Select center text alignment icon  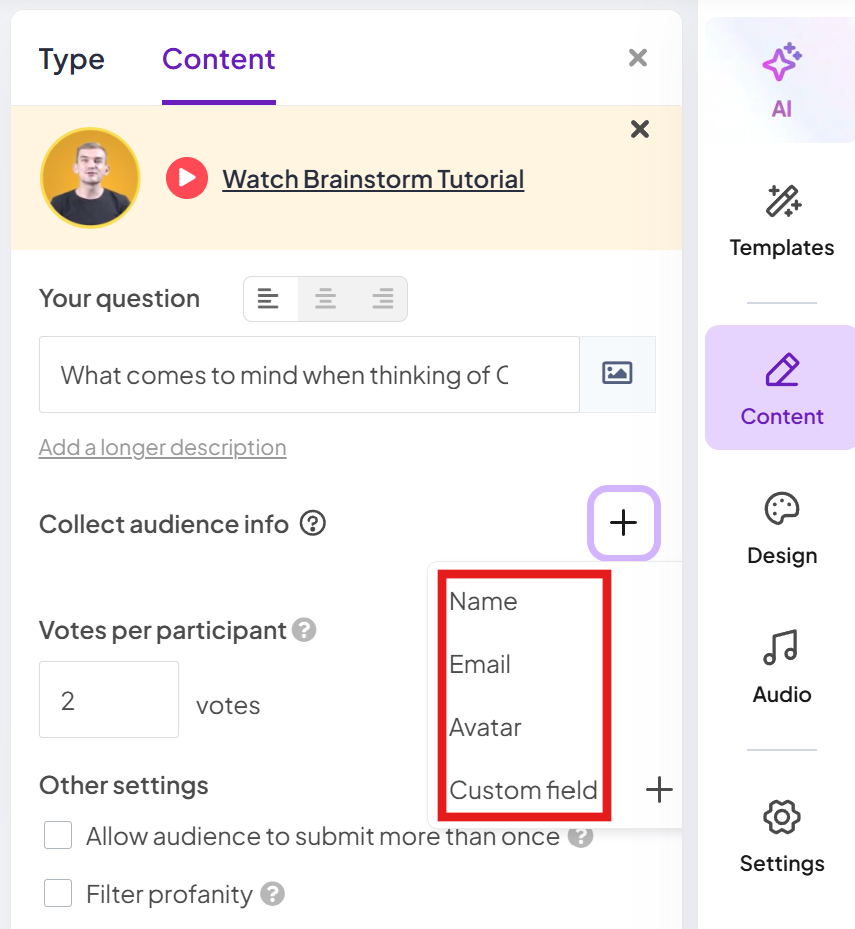(x=325, y=299)
